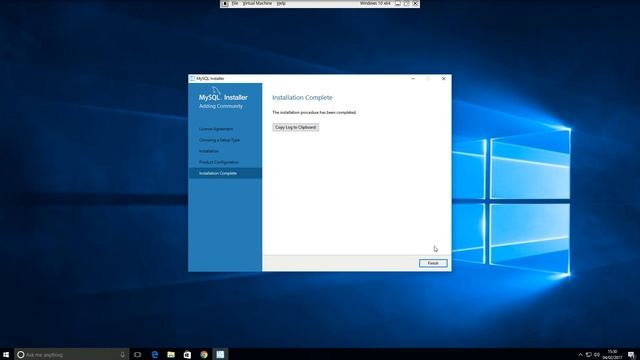Click the Cortana search box

[x=72, y=354]
